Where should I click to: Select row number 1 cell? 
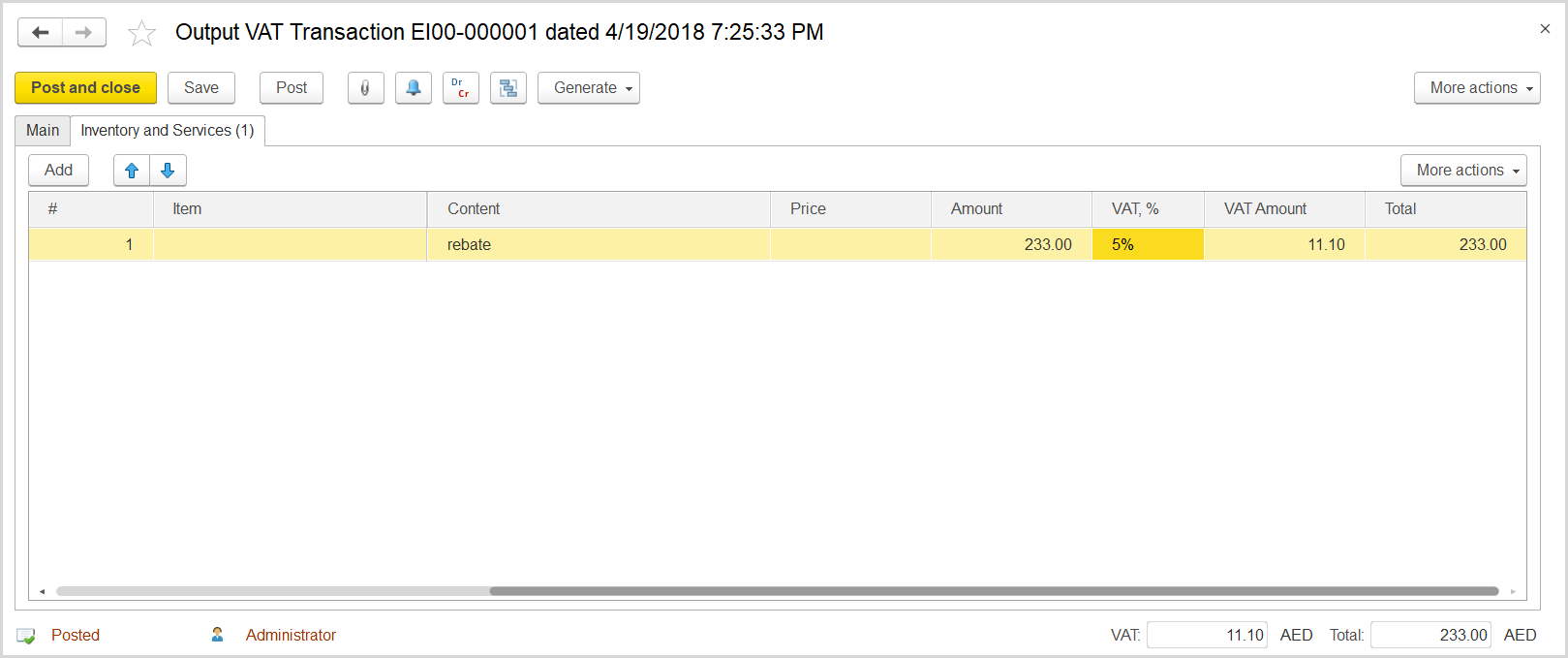[x=91, y=245]
